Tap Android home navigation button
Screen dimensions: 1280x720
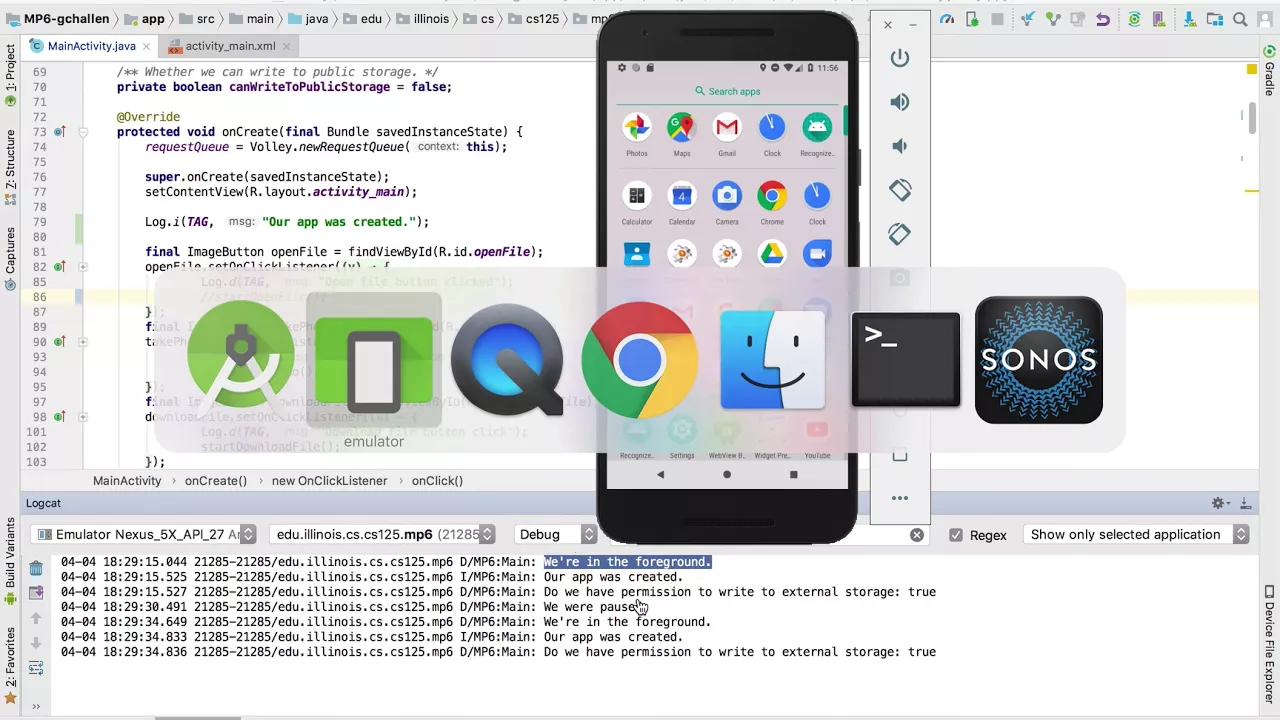pos(727,475)
